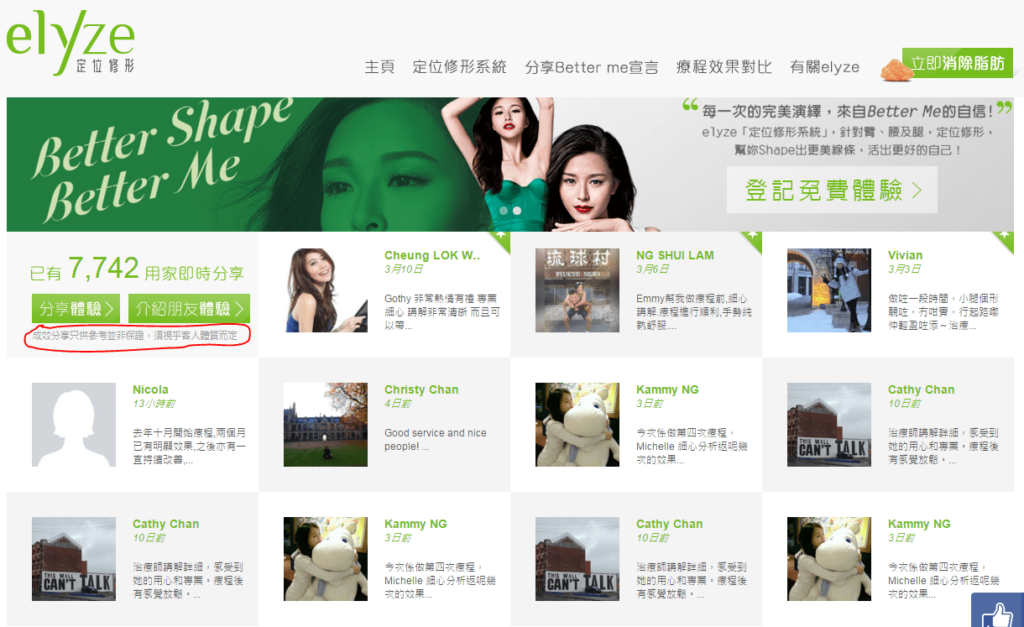
Task: Click the orange fat lump icon
Action: (x=896, y=70)
